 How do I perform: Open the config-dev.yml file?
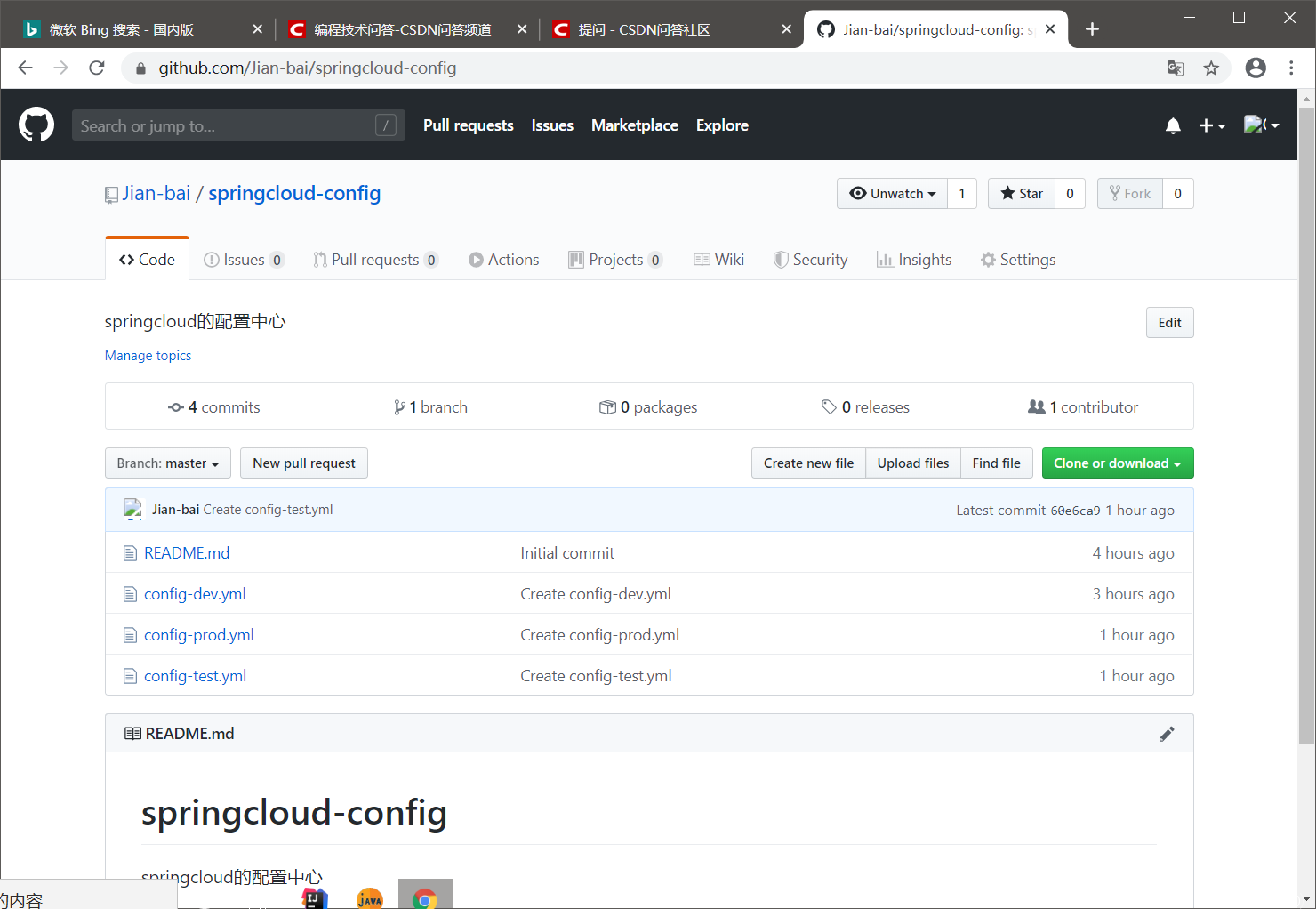pyautogui.click(x=195, y=594)
